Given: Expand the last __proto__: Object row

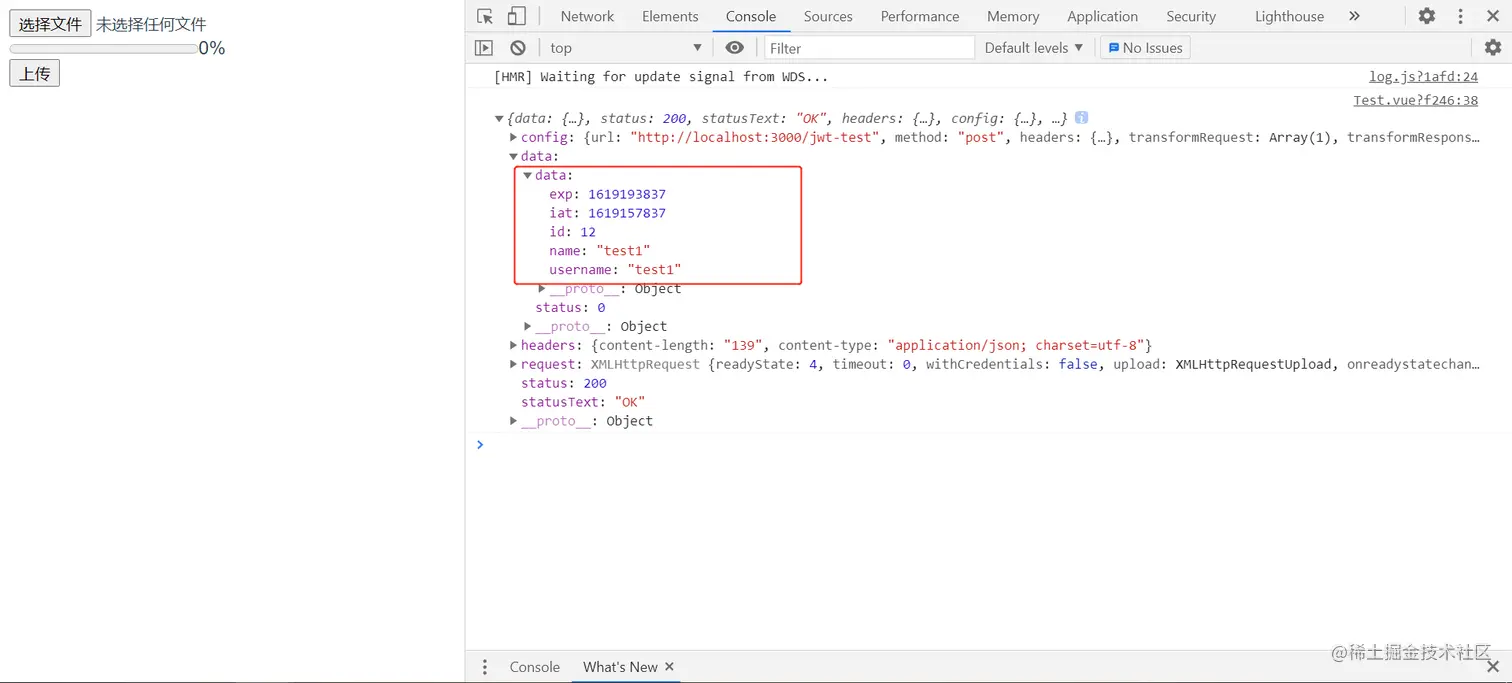Looking at the screenshot, I should [x=513, y=421].
